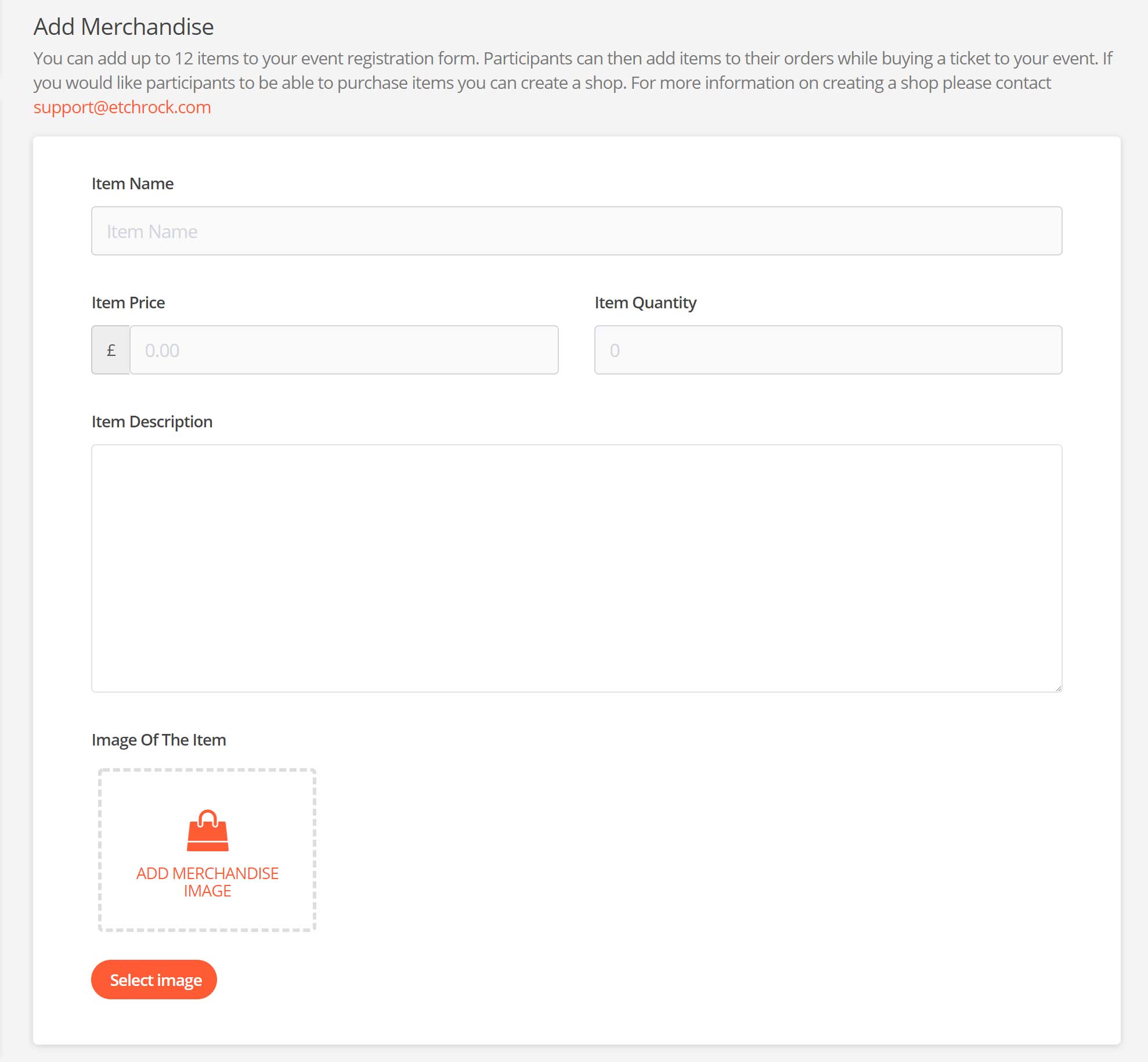The width and height of the screenshot is (1148, 1062).
Task: Click the Add Merchandise page heading
Action: [x=124, y=27]
